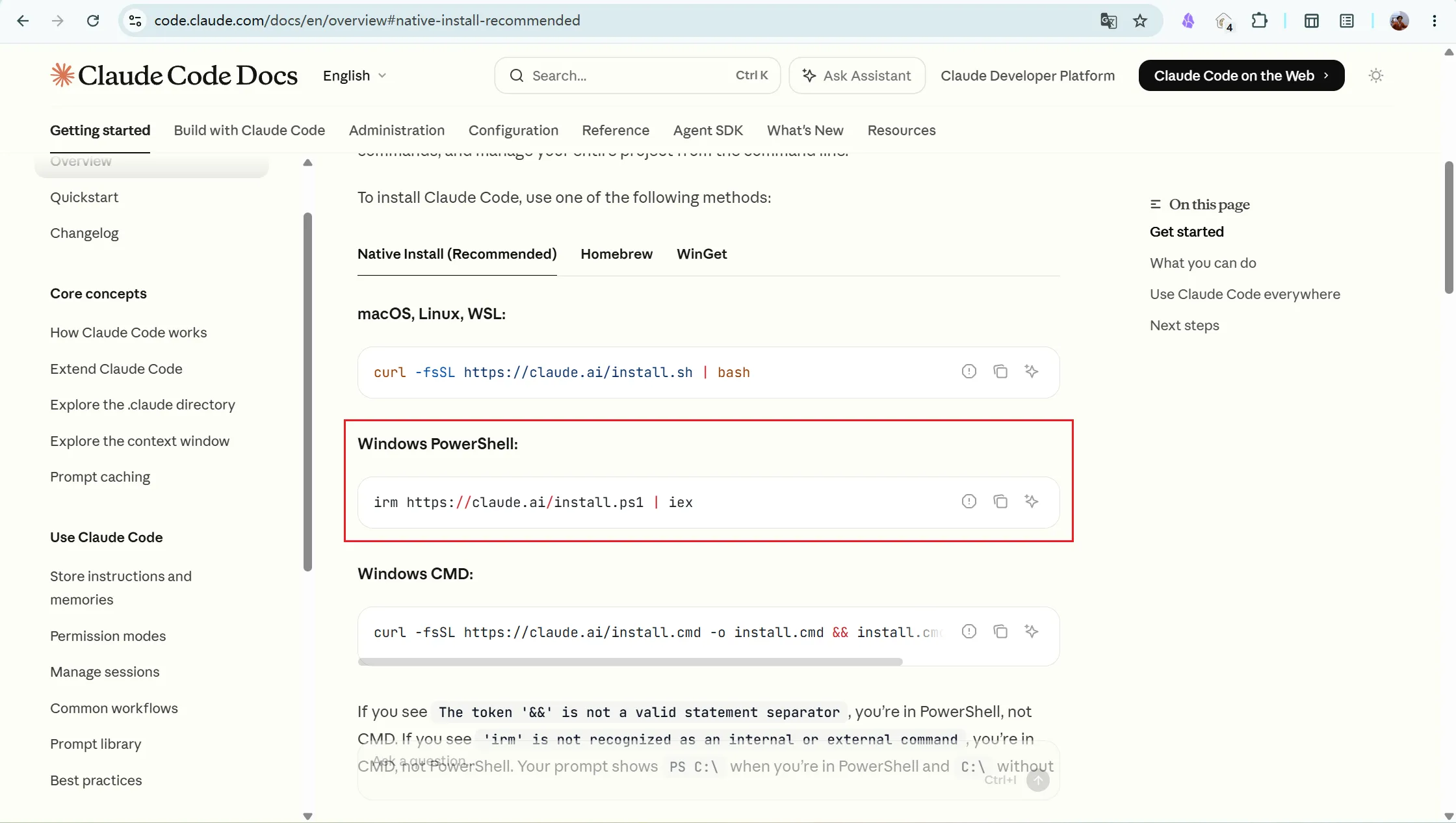Open Explore the .claude directory page
Screen dimensions: 1456x823
[143, 404]
